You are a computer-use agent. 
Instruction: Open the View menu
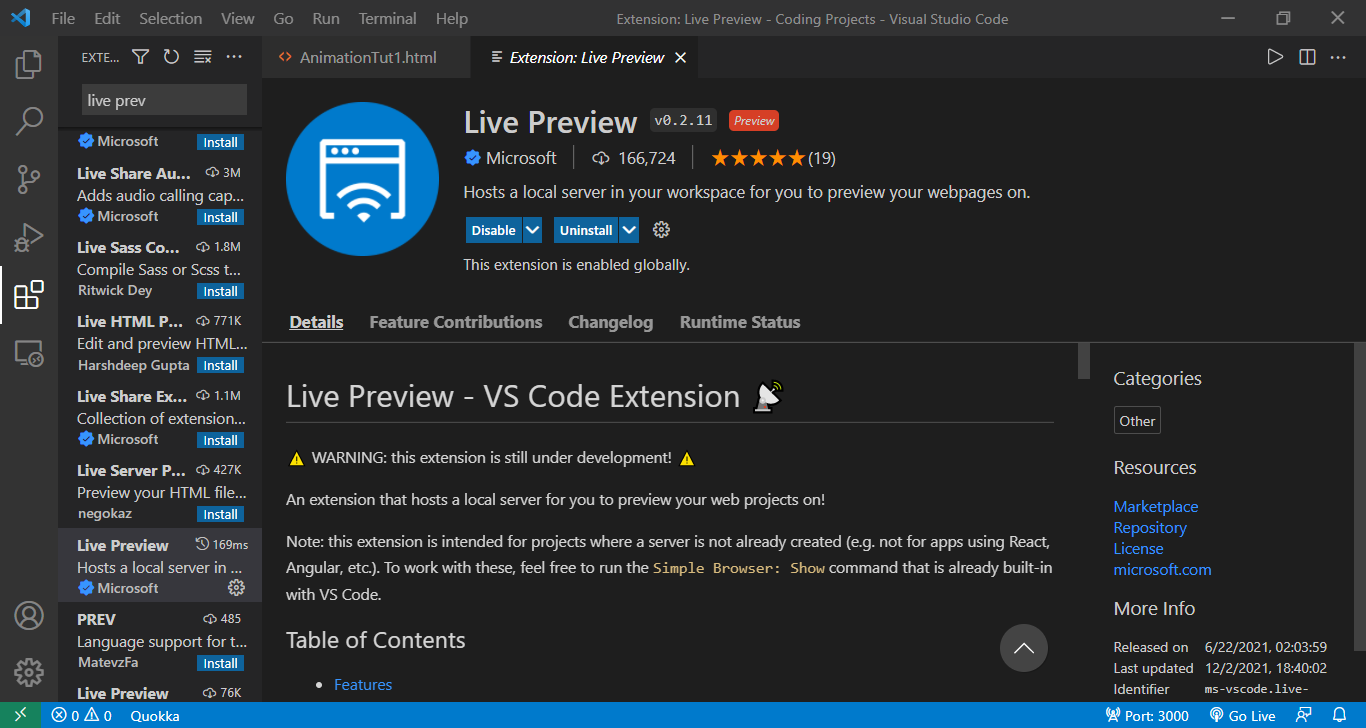[x=238, y=19]
